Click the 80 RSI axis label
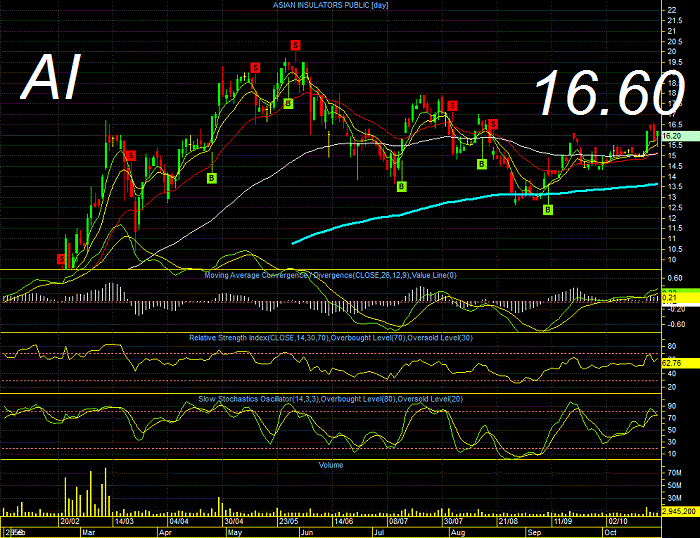 point(671,346)
